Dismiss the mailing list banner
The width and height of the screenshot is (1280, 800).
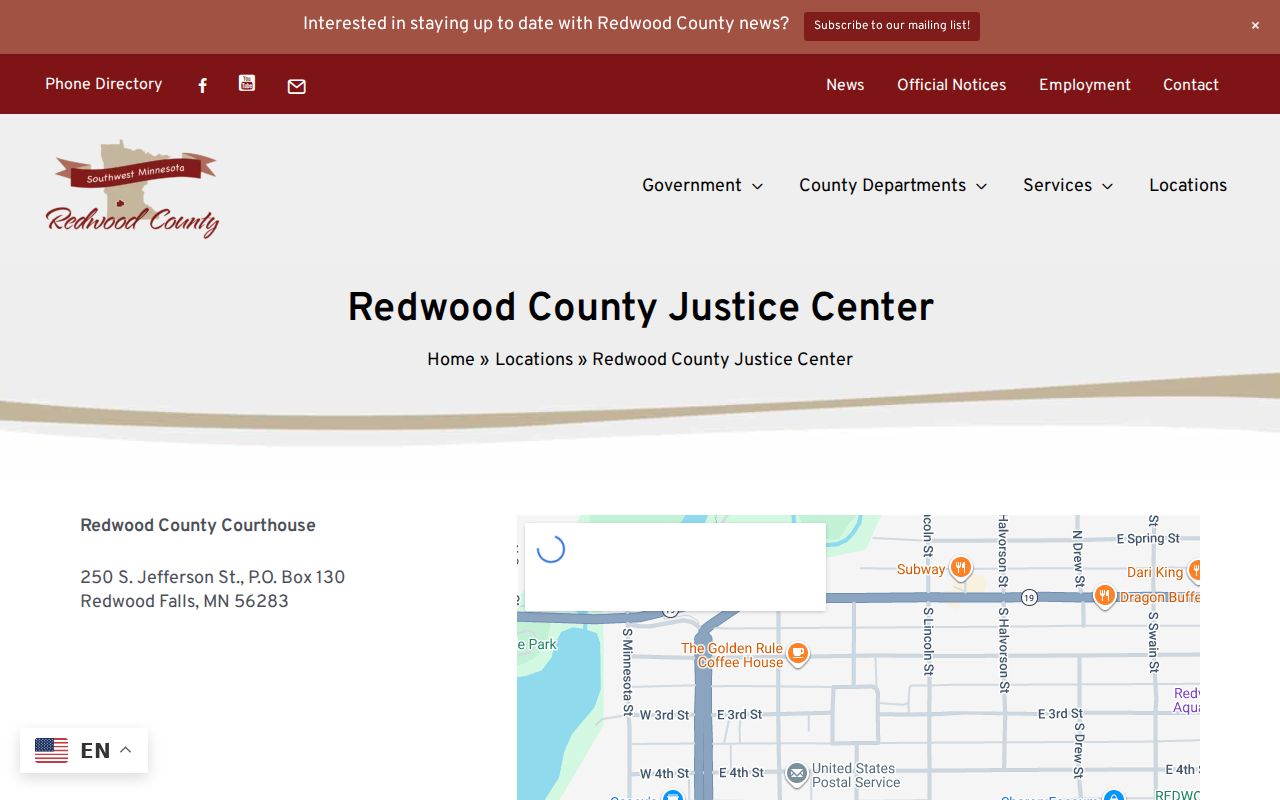point(1255,26)
